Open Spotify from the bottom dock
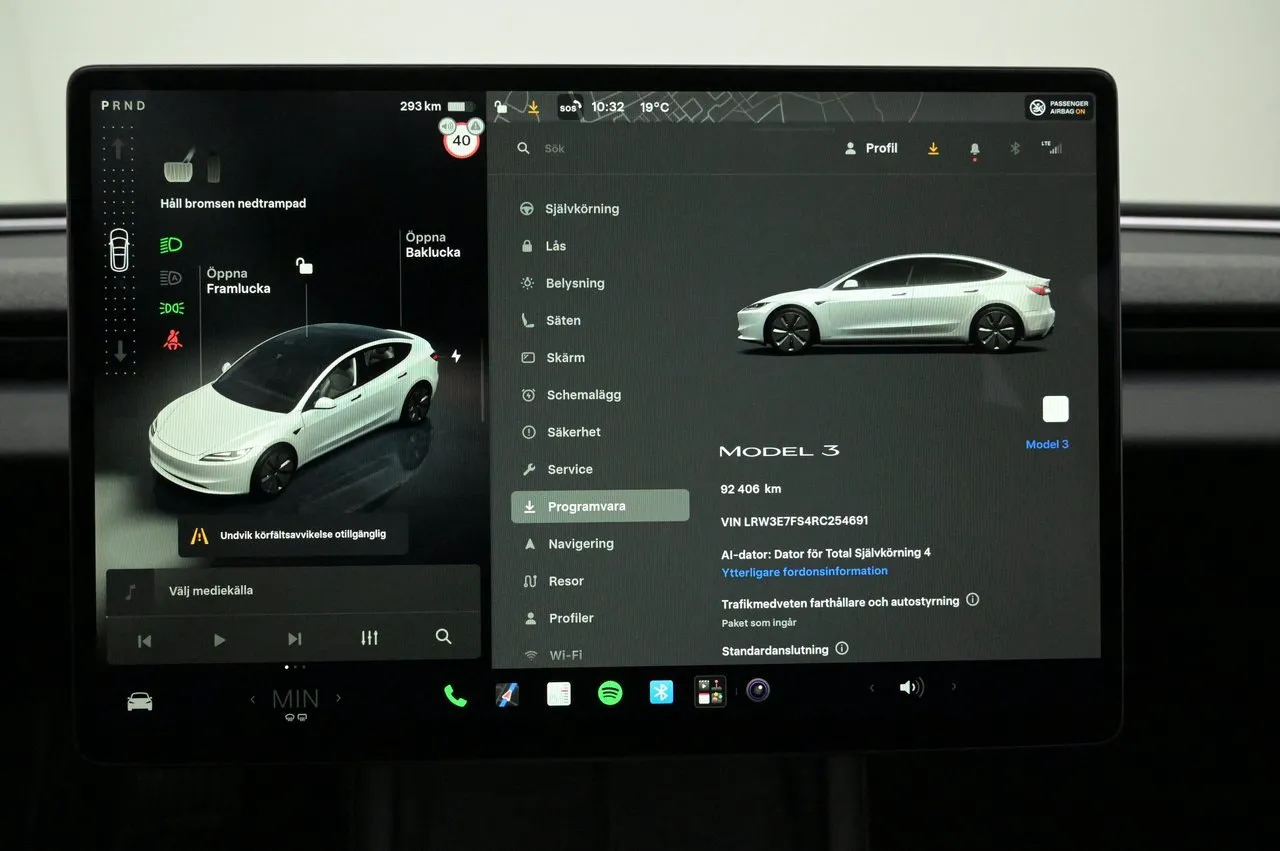 [x=610, y=693]
